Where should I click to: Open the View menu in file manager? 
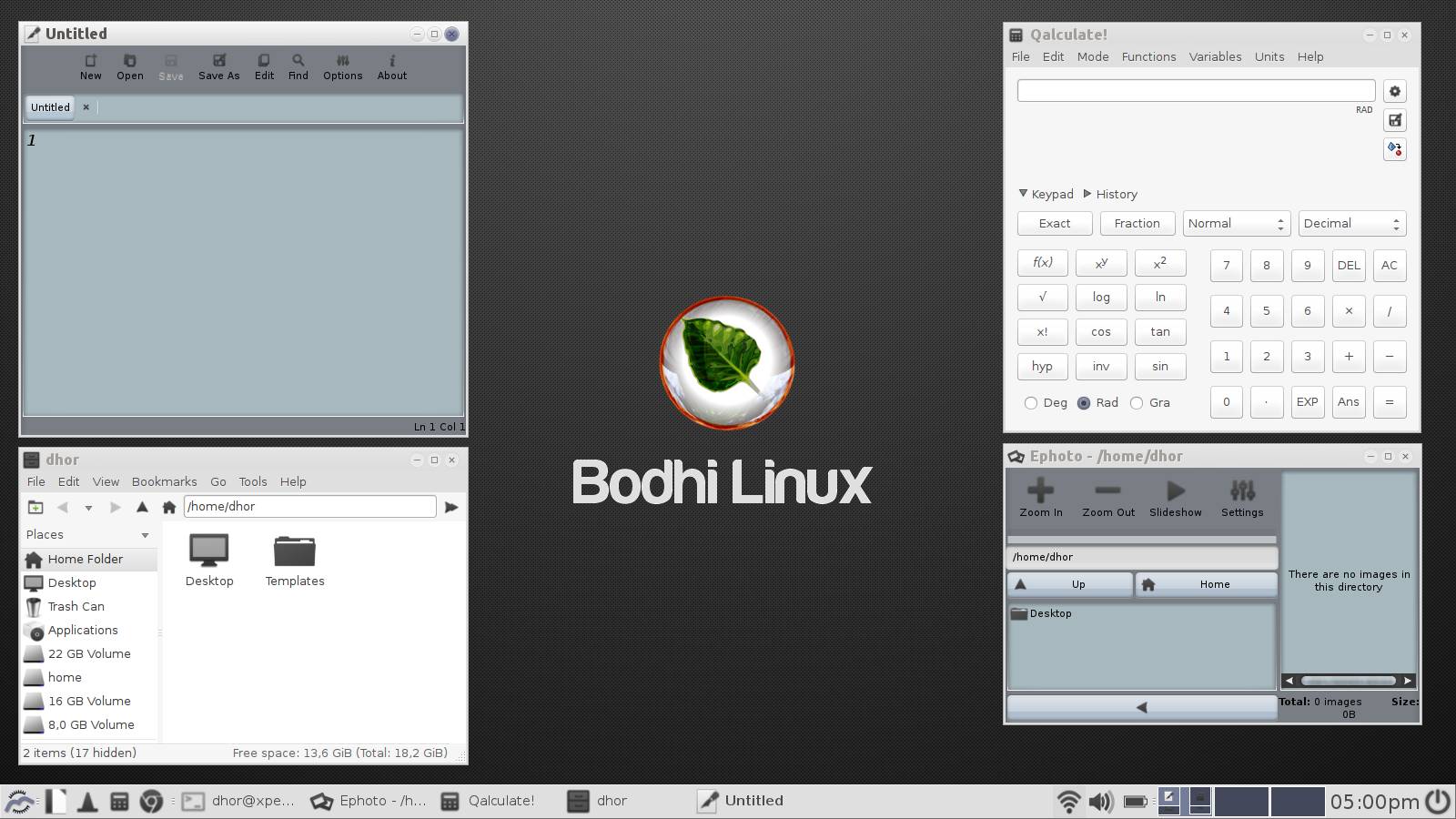[x=106, y=481]
